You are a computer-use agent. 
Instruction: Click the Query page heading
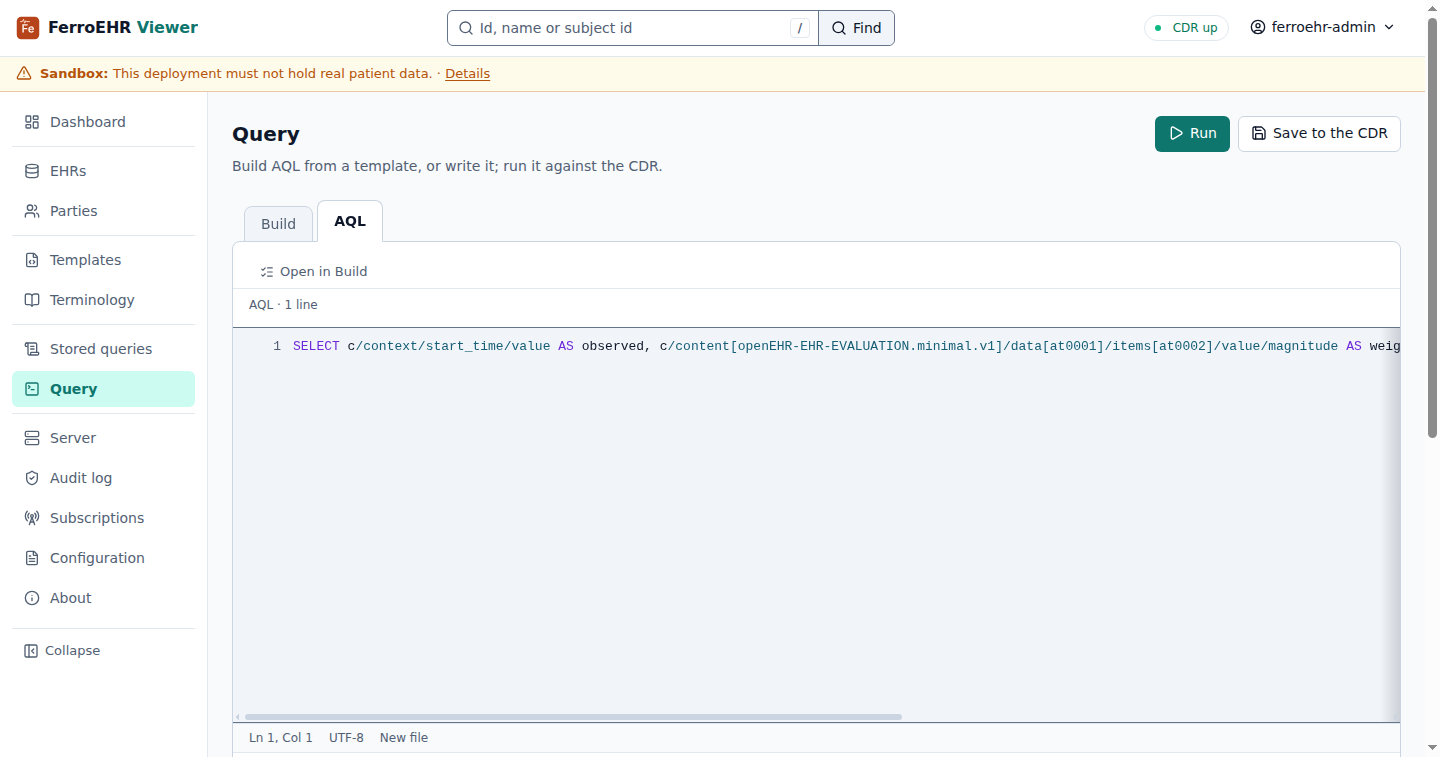pos(266,134)
